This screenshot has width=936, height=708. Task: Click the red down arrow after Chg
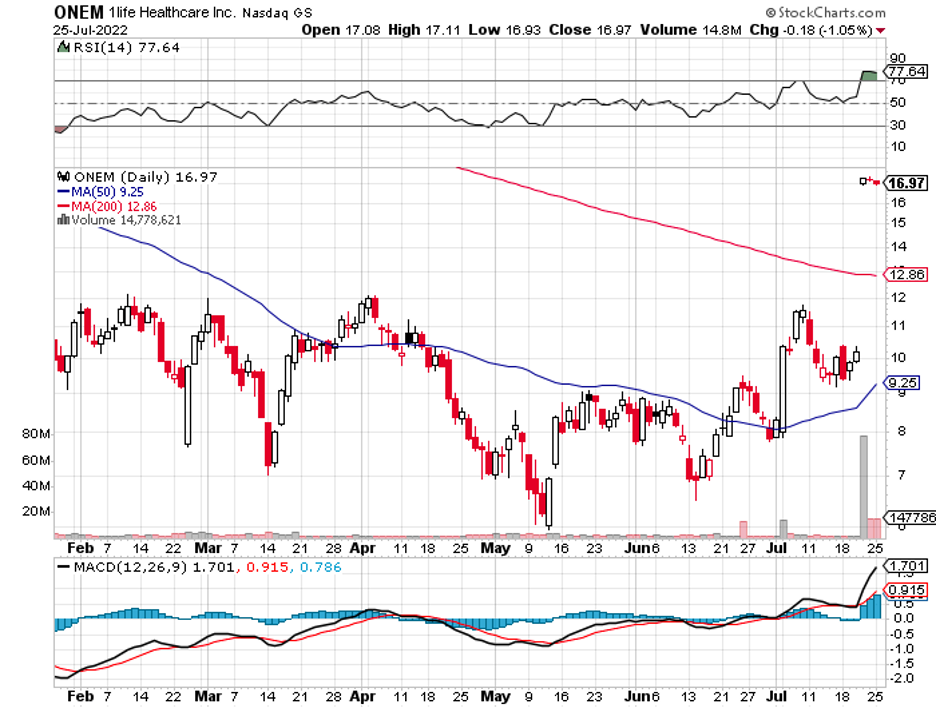(880, 30)
